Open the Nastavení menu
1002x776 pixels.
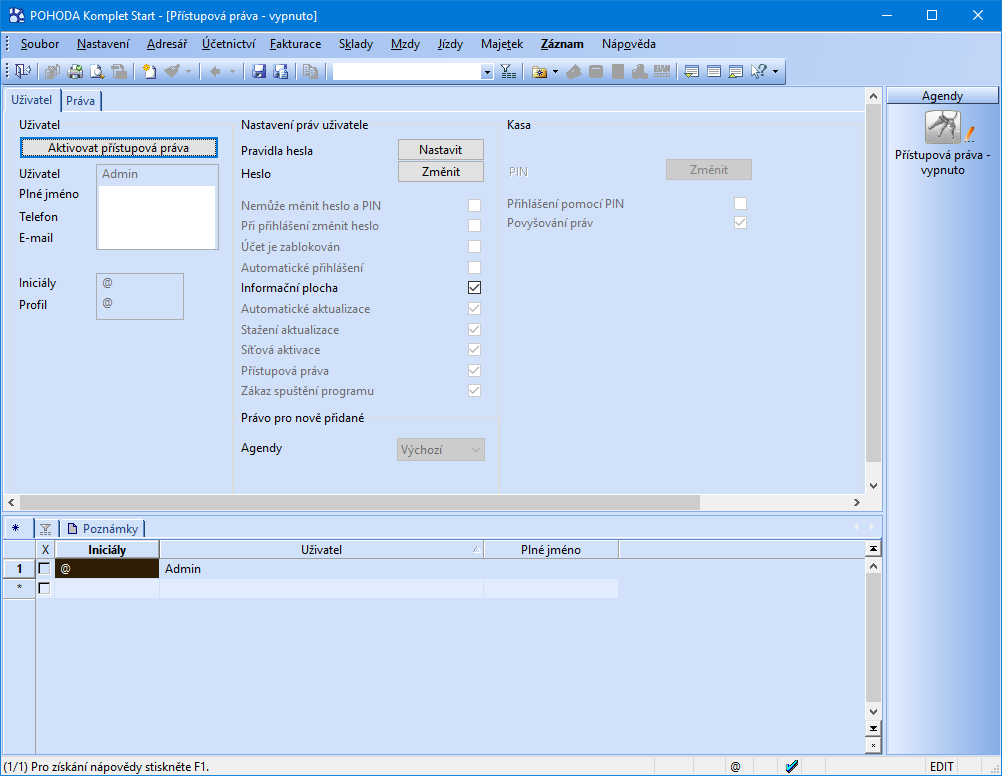click(103, 44)
